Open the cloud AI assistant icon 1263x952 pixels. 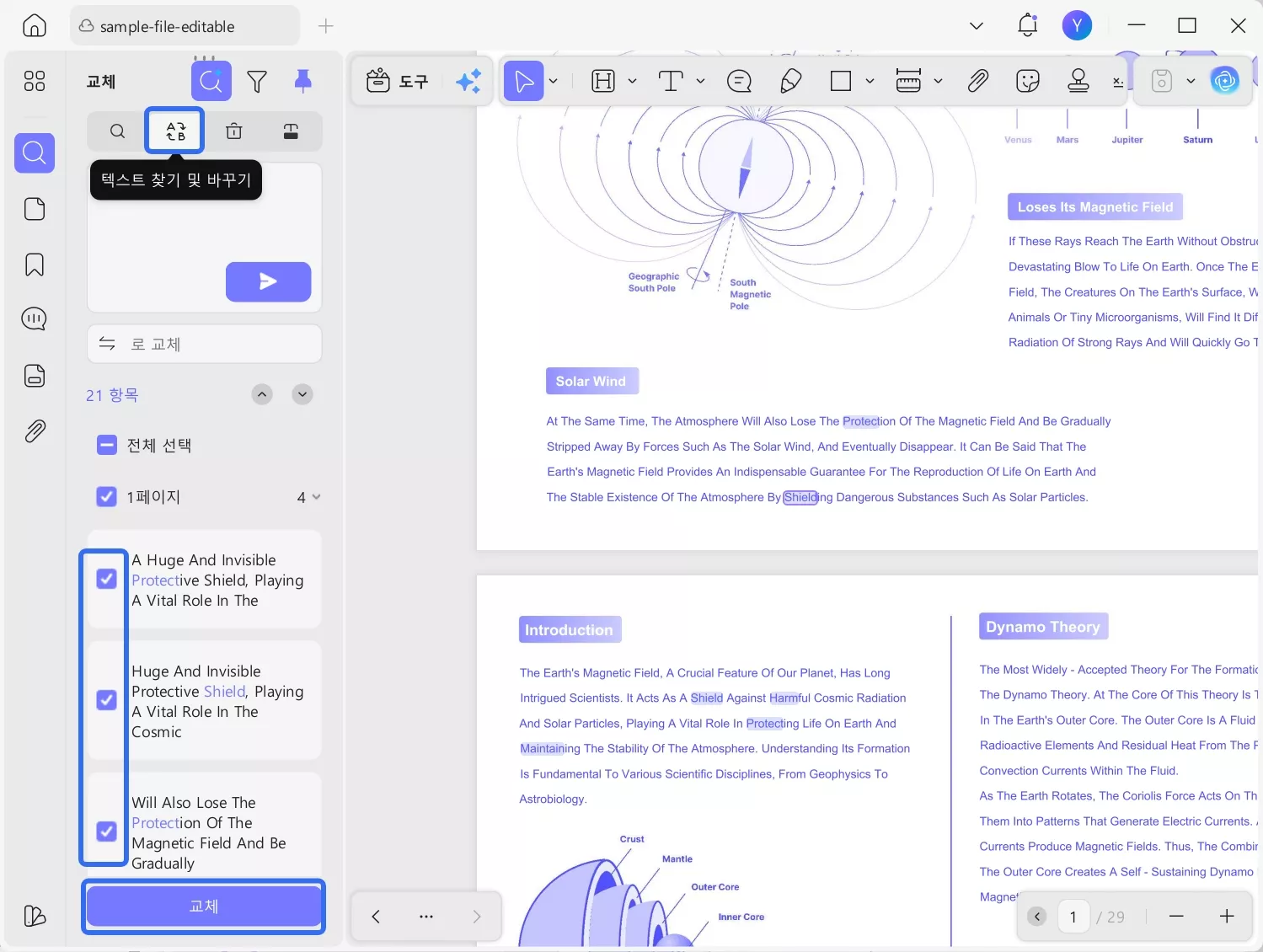(1224, 82)
